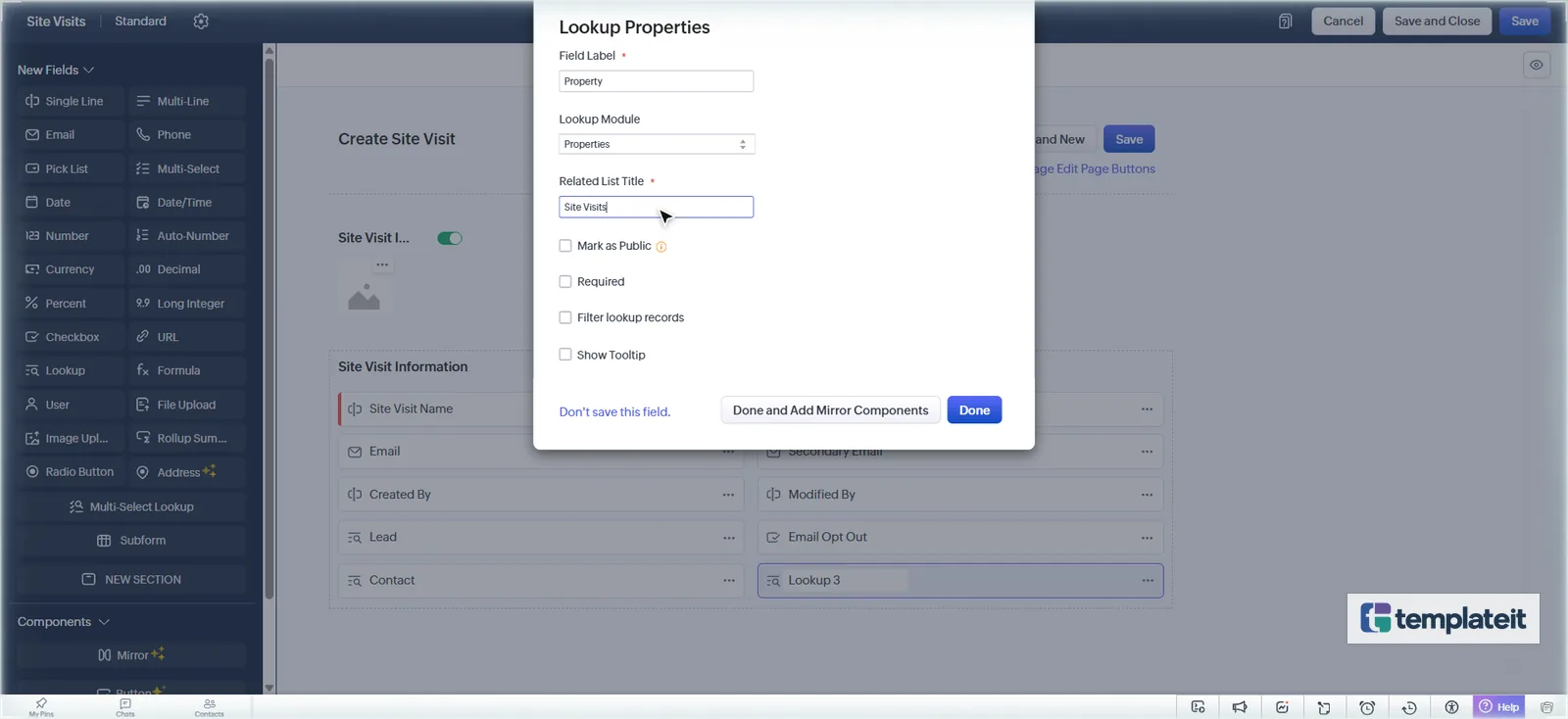This screenshot has width=1568, height=719.
Task: Enable Filter lookup records checkbox
Action: [565, 317]
